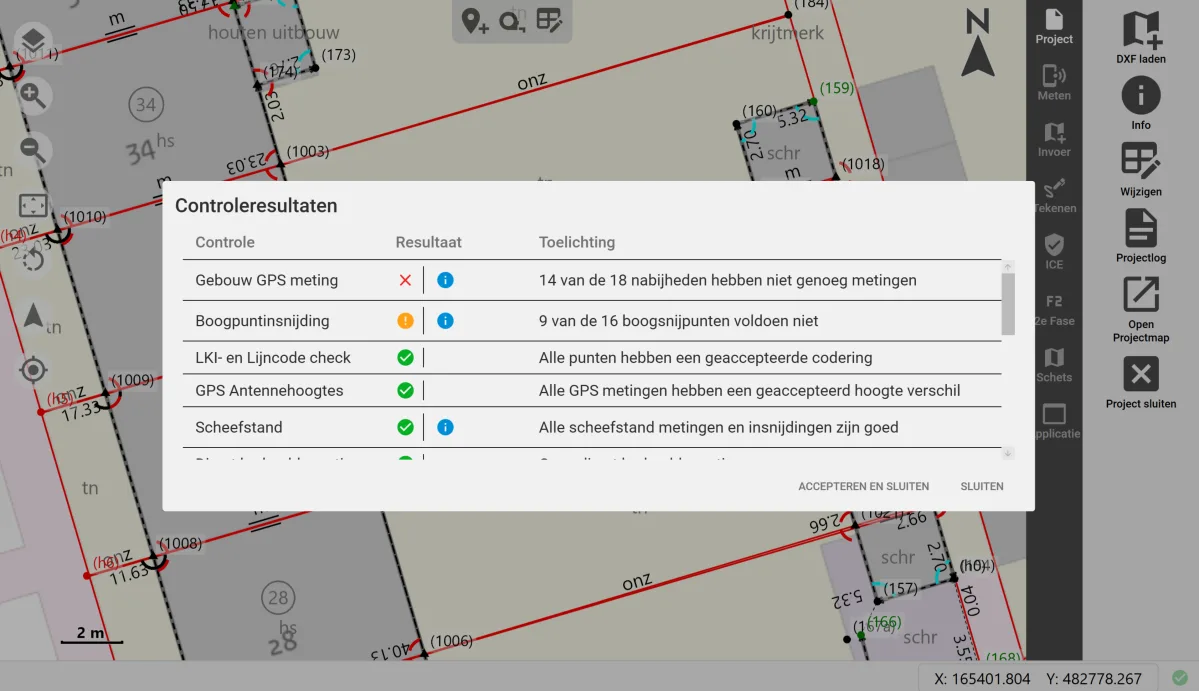Click SLUITEN button

click(982, 486)
